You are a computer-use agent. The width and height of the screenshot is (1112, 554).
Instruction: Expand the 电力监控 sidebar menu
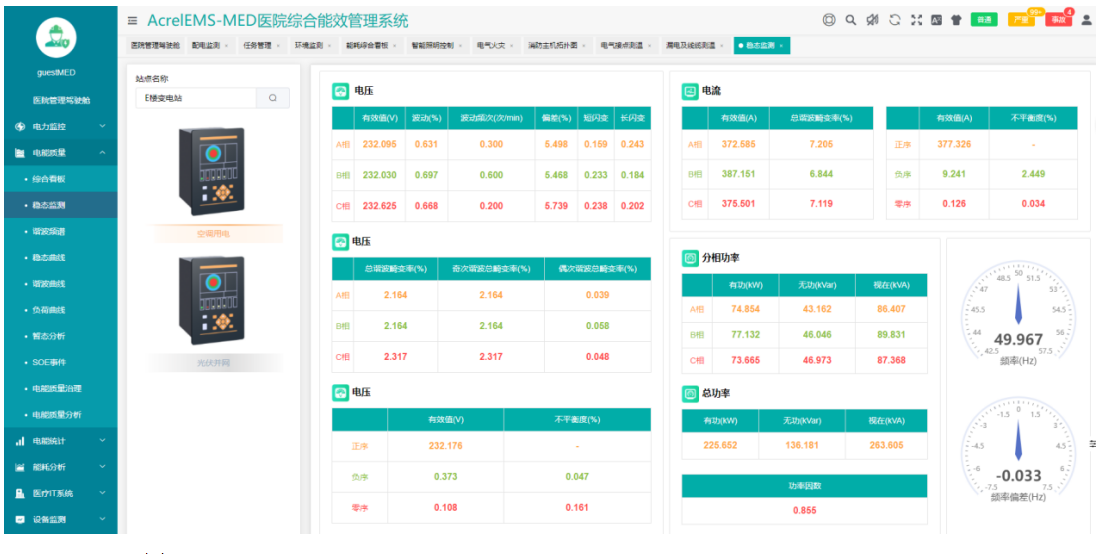(x=59, y=127)
